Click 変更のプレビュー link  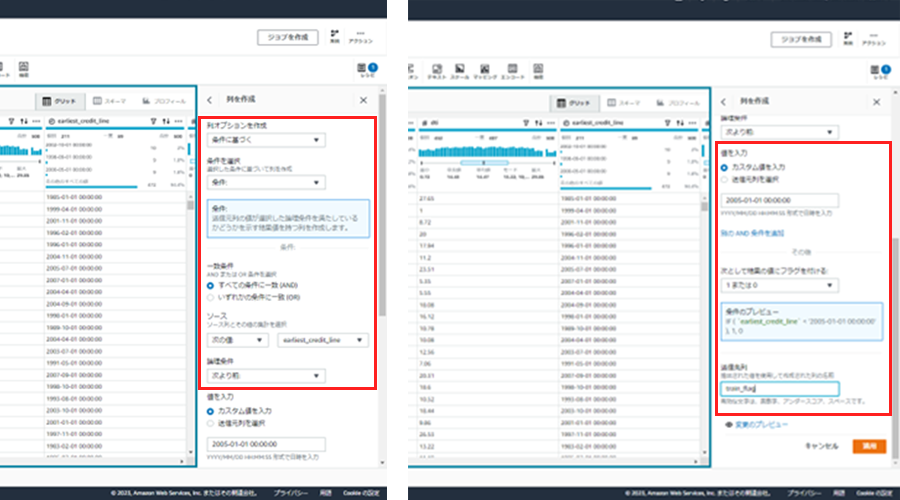[761, 425]
